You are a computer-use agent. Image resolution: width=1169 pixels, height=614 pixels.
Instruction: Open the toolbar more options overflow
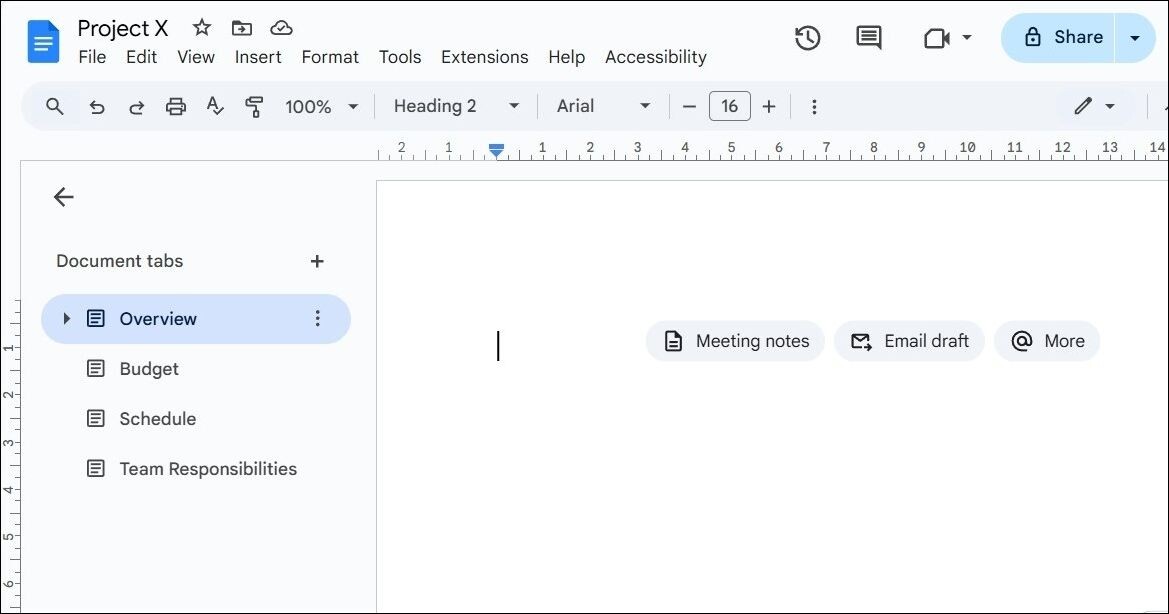click(x=814, y=107)
